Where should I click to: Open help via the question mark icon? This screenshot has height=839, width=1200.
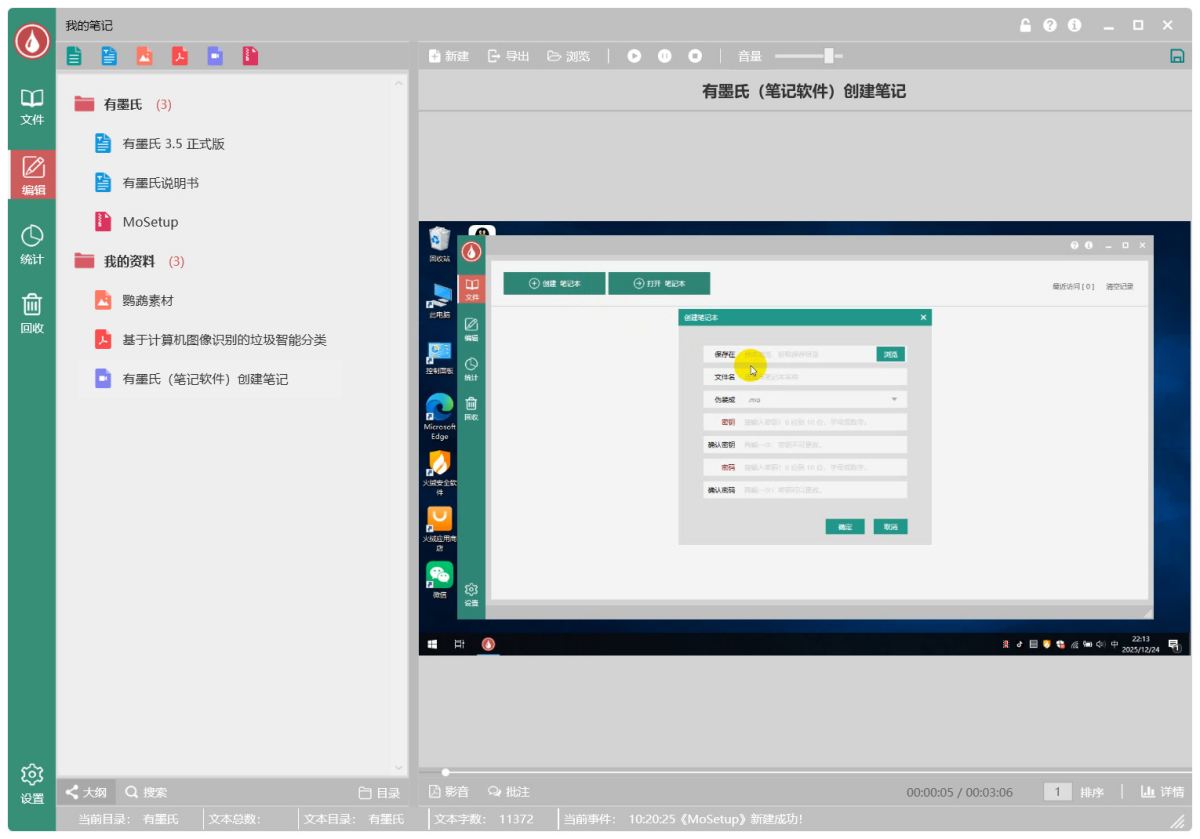(1050, 25)
